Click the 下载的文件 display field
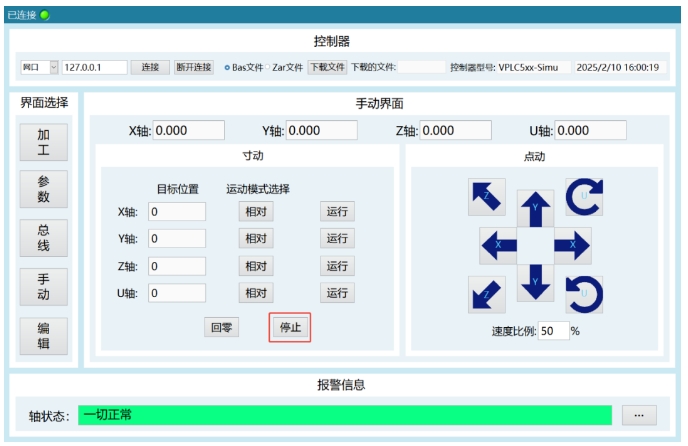Screen dimensions: 688x446 (x=422, y=67)
